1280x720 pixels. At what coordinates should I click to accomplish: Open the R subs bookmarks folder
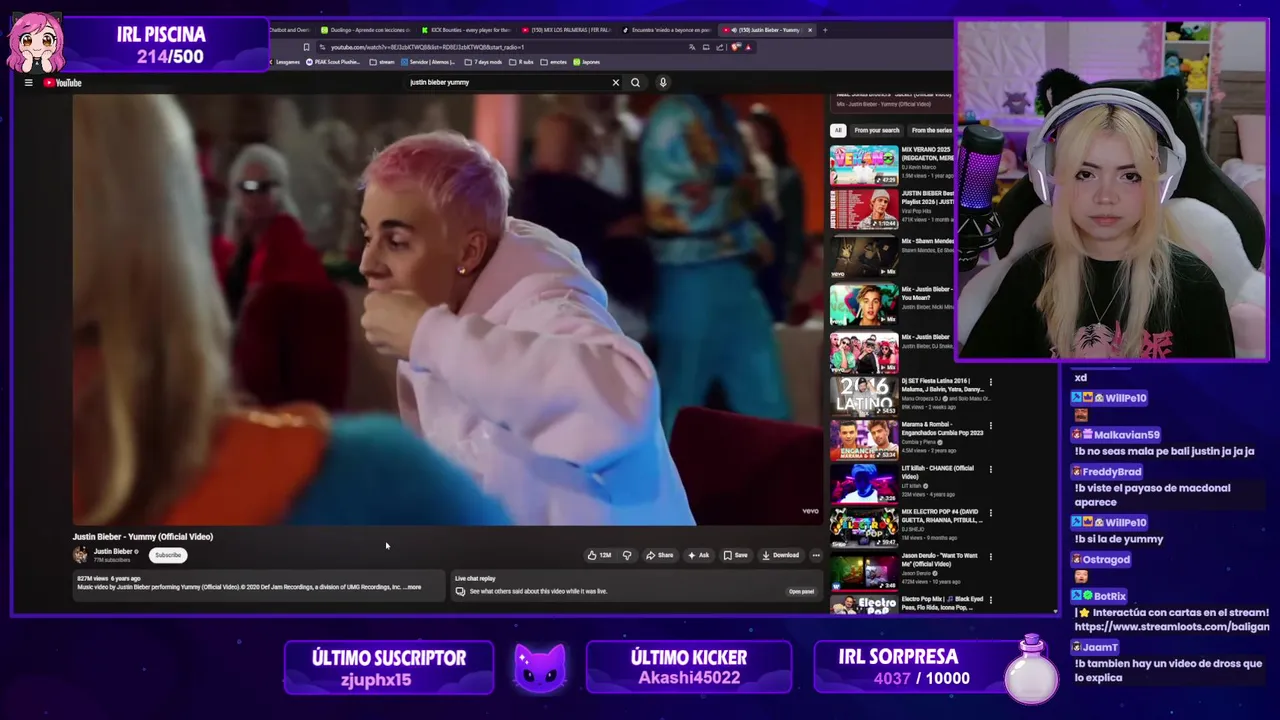coord(522,62)
